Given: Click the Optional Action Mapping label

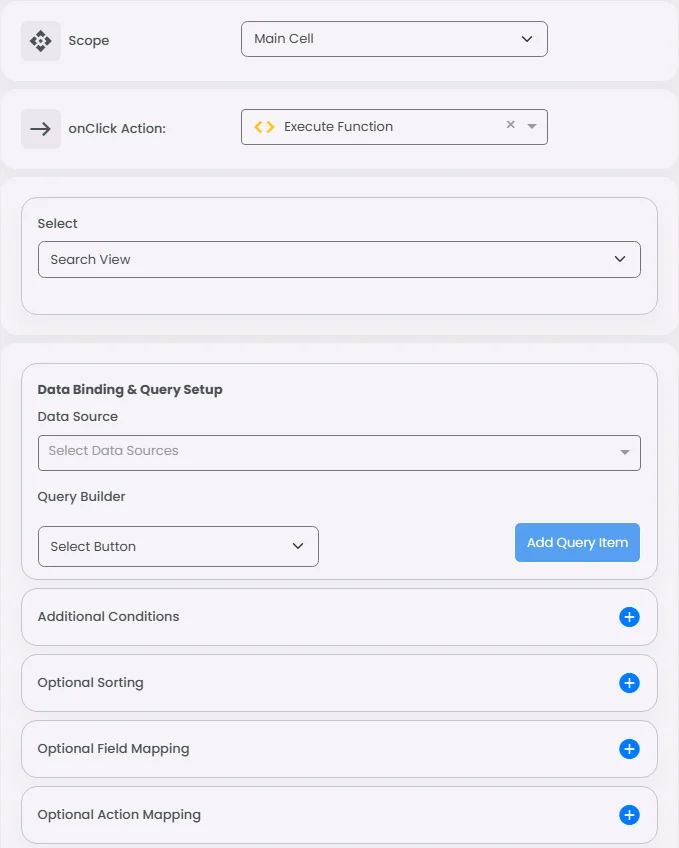Looking at the screenshot, I should [x=119, y=815].
